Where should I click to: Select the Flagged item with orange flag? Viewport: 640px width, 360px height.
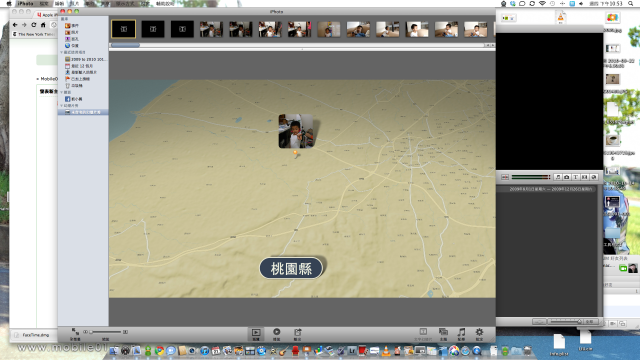coord(78,79)
